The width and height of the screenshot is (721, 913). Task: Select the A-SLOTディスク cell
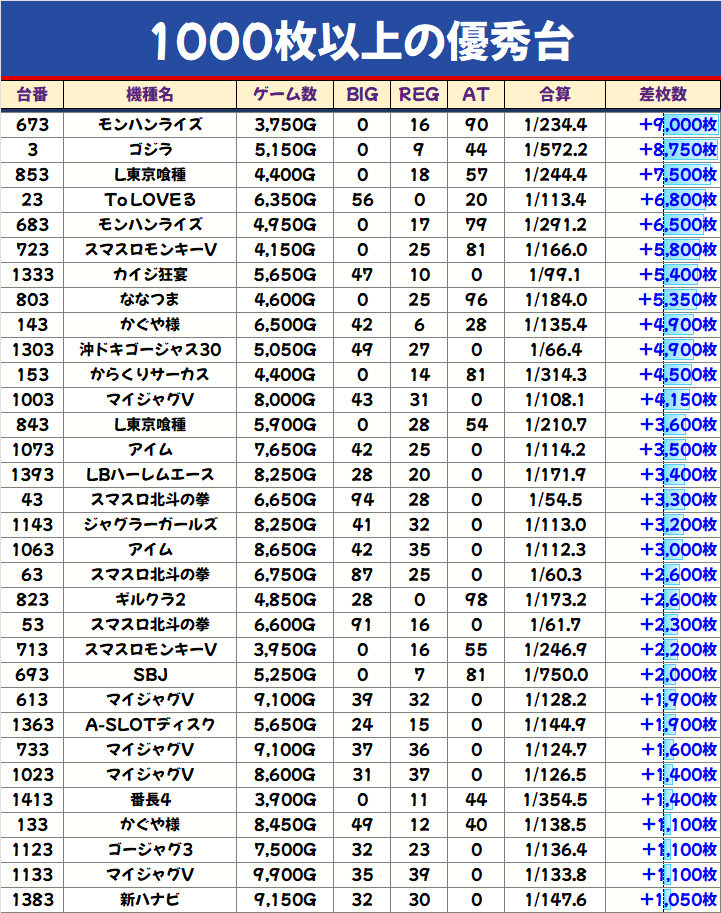150,726
